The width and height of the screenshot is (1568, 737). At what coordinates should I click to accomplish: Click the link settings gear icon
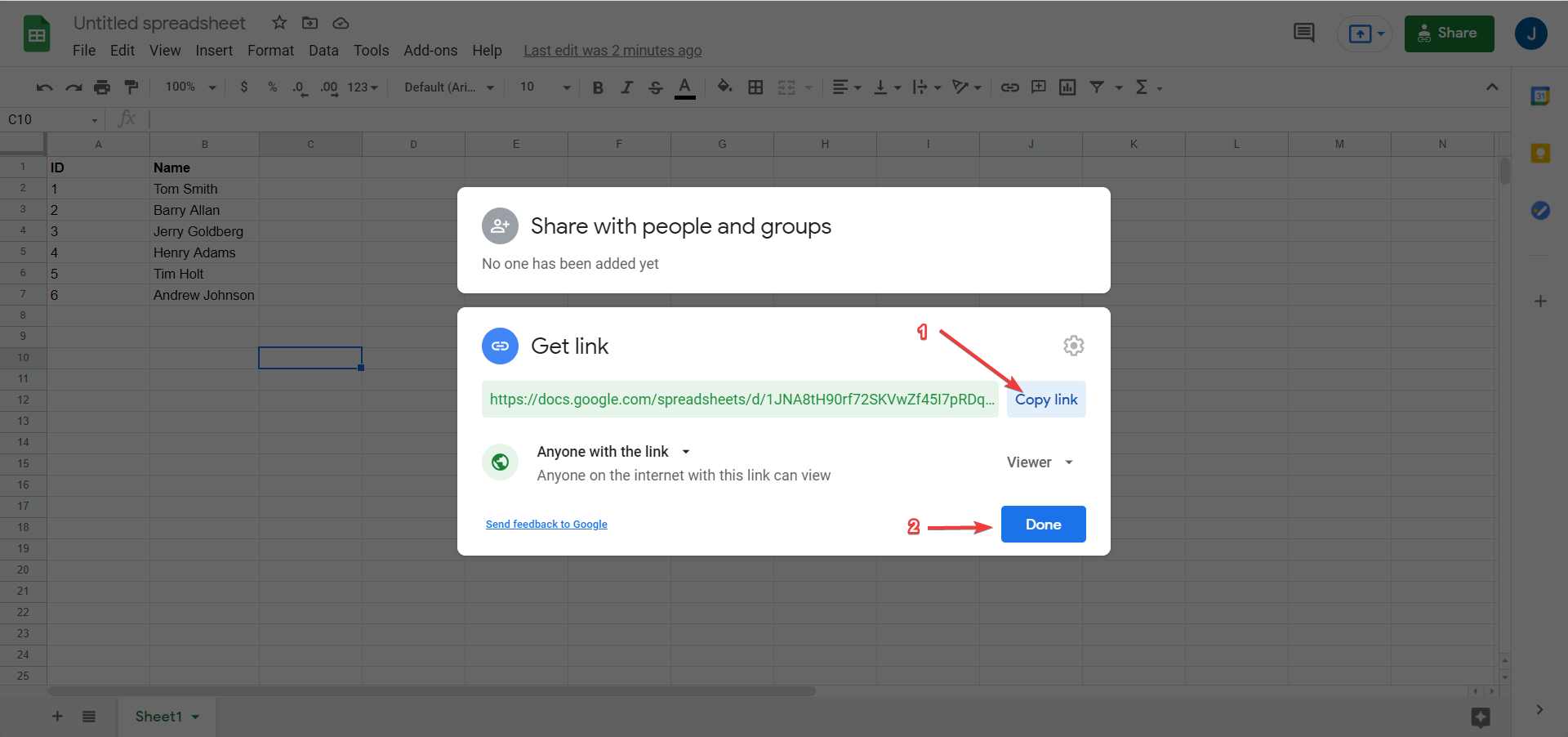point(1073,346)
